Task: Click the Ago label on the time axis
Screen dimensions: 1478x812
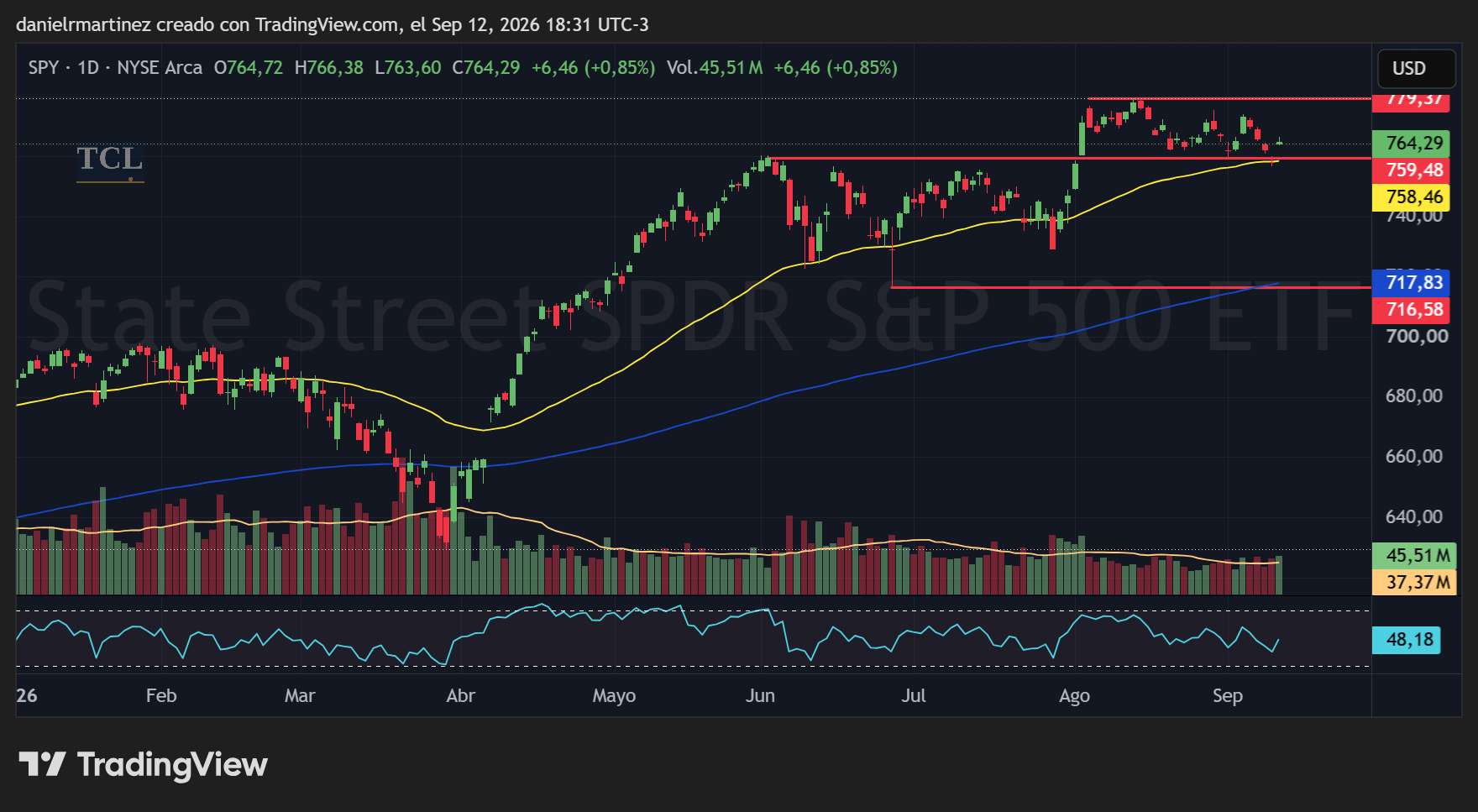Action: [x=1074, y=696]
